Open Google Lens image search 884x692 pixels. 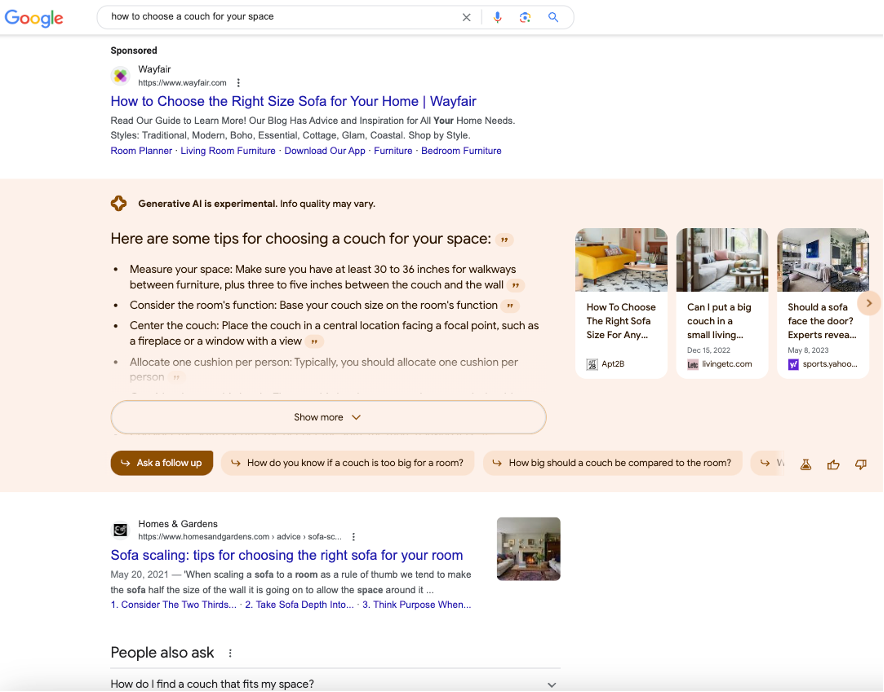tap(525, 17)
